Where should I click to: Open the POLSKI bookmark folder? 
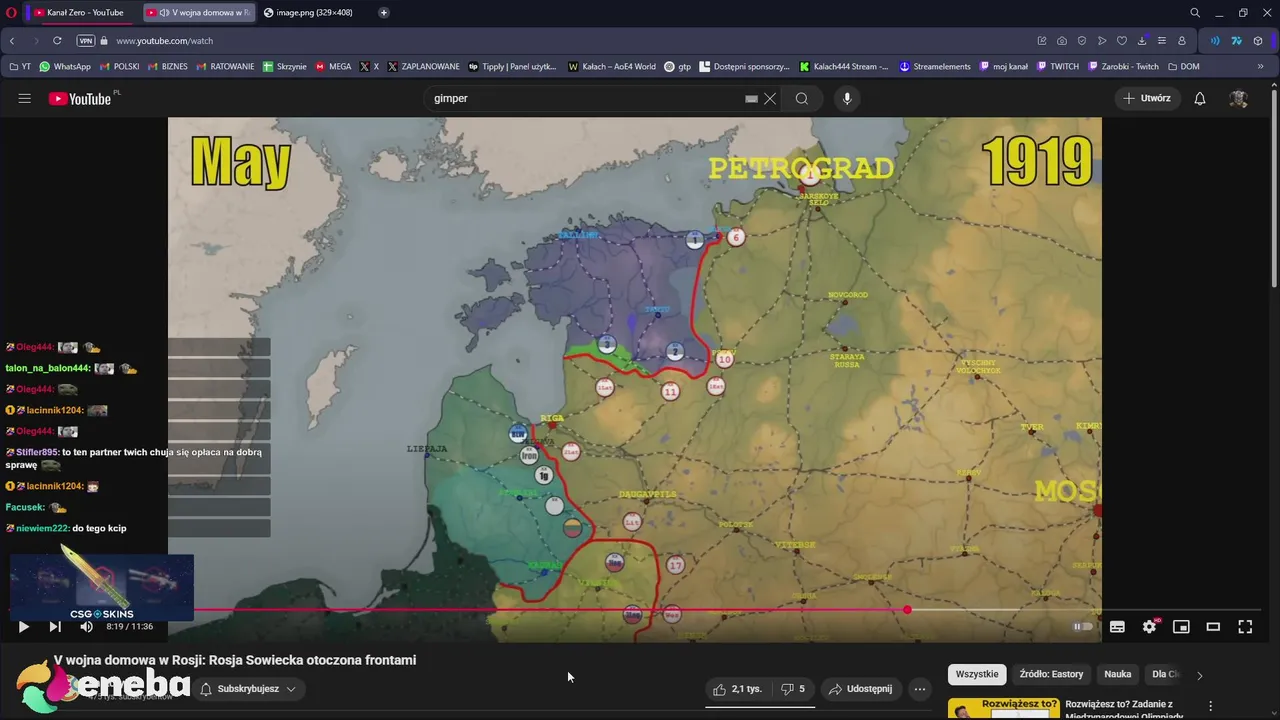point(120,67)
